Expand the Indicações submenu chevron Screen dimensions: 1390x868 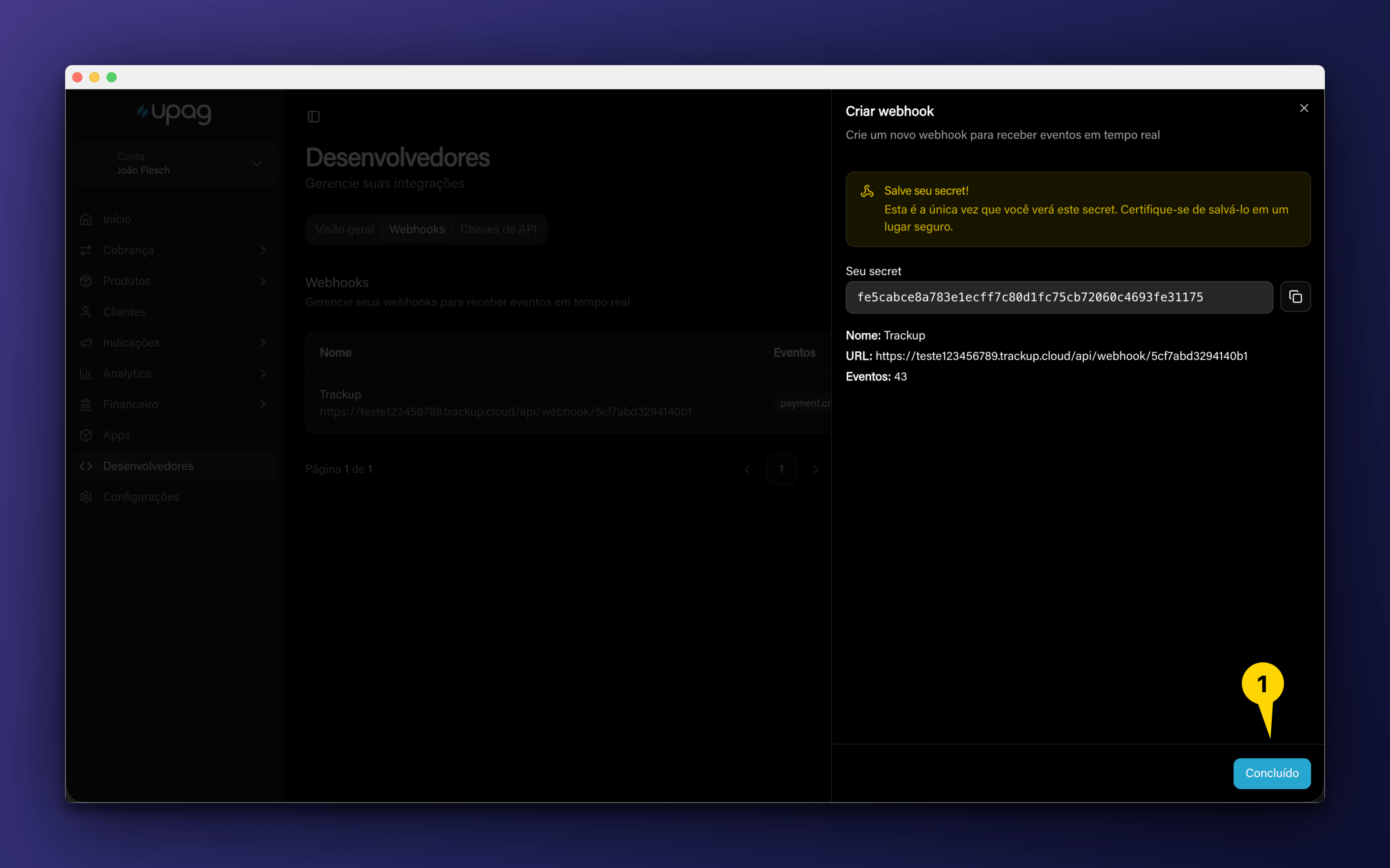(x=263, y=343)
